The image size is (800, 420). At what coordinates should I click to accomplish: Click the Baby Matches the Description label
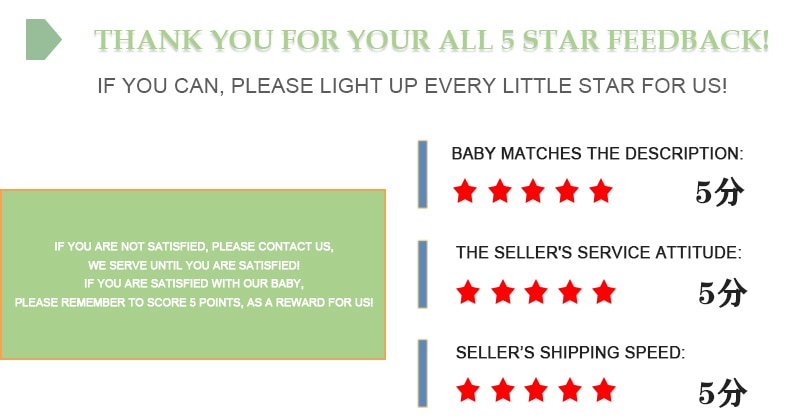[597, 153]
